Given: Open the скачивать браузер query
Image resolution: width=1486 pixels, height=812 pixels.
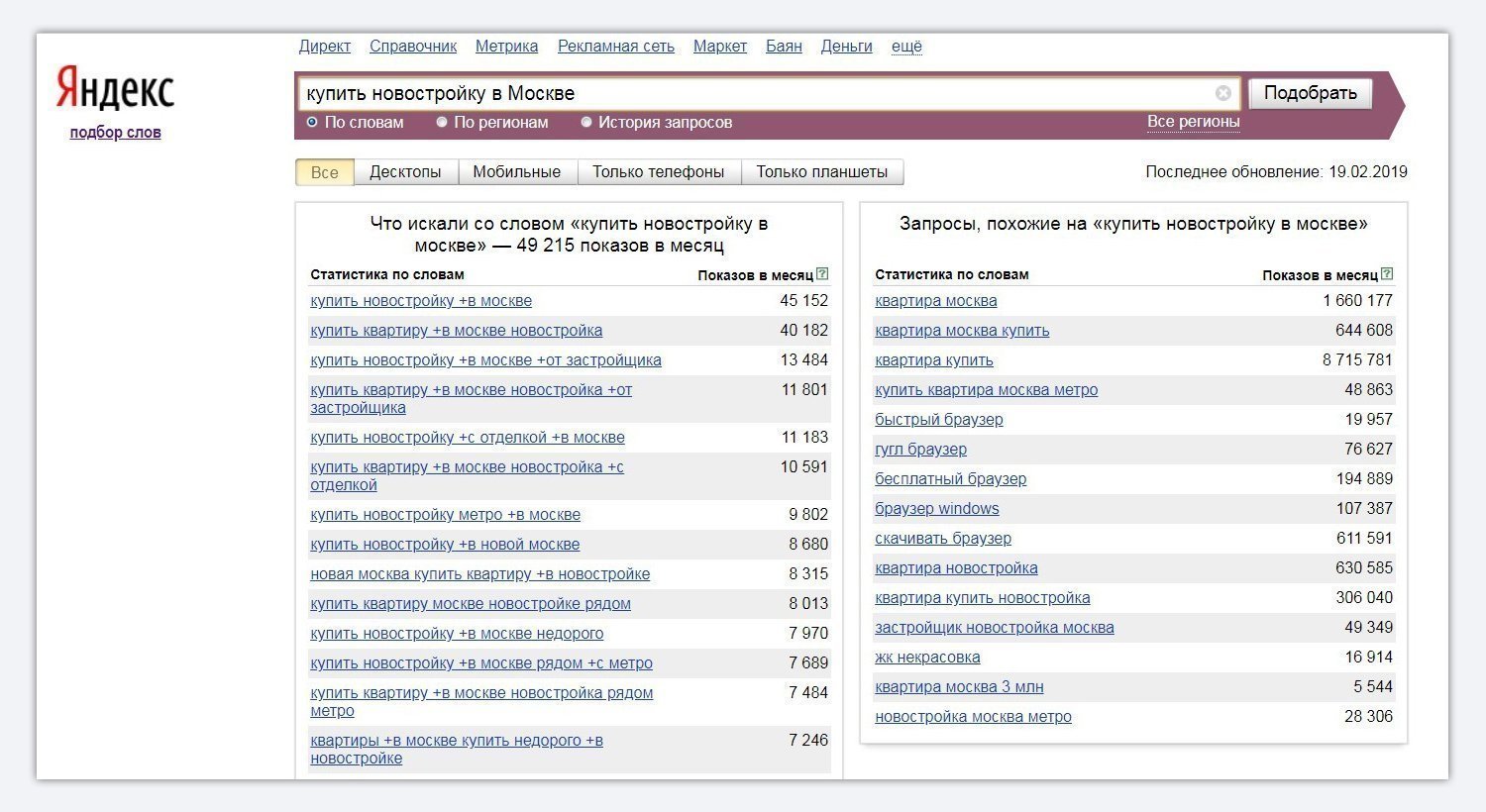Looking at the screenshot, I should 943,539.
